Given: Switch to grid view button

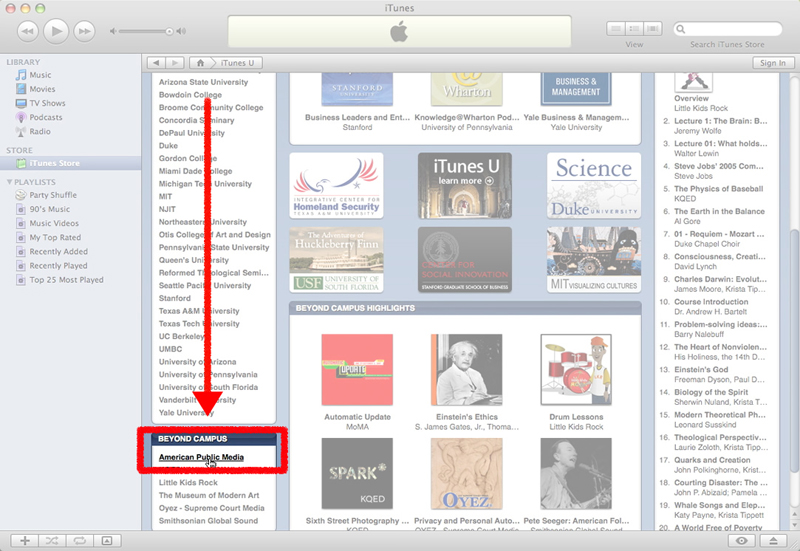Looking at the screenshot, I should [x=634, y=29].
